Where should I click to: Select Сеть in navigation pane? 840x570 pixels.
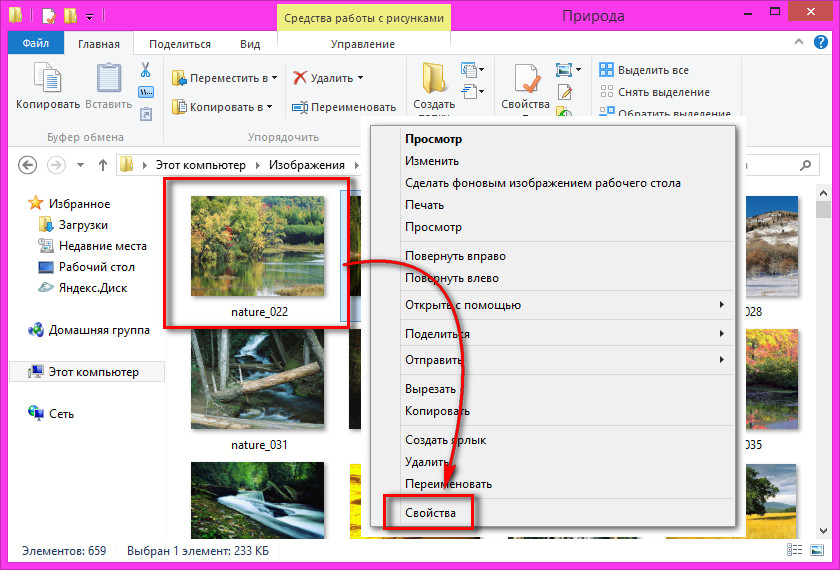coord(51,414)
